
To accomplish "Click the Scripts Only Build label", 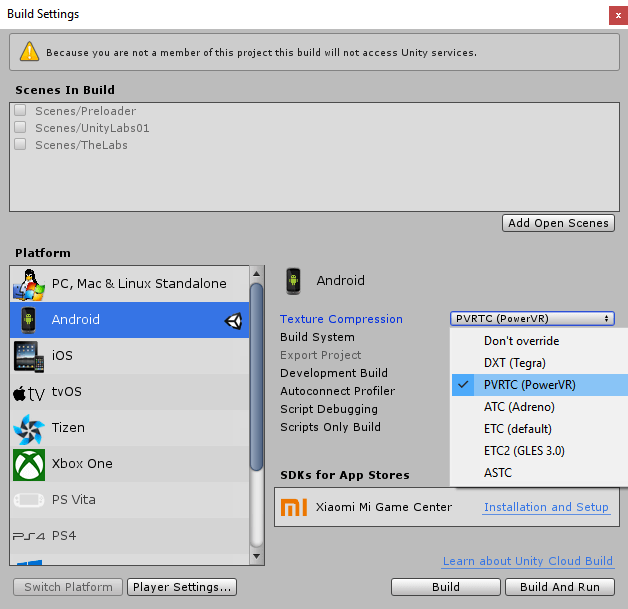I will coord(330,427).
